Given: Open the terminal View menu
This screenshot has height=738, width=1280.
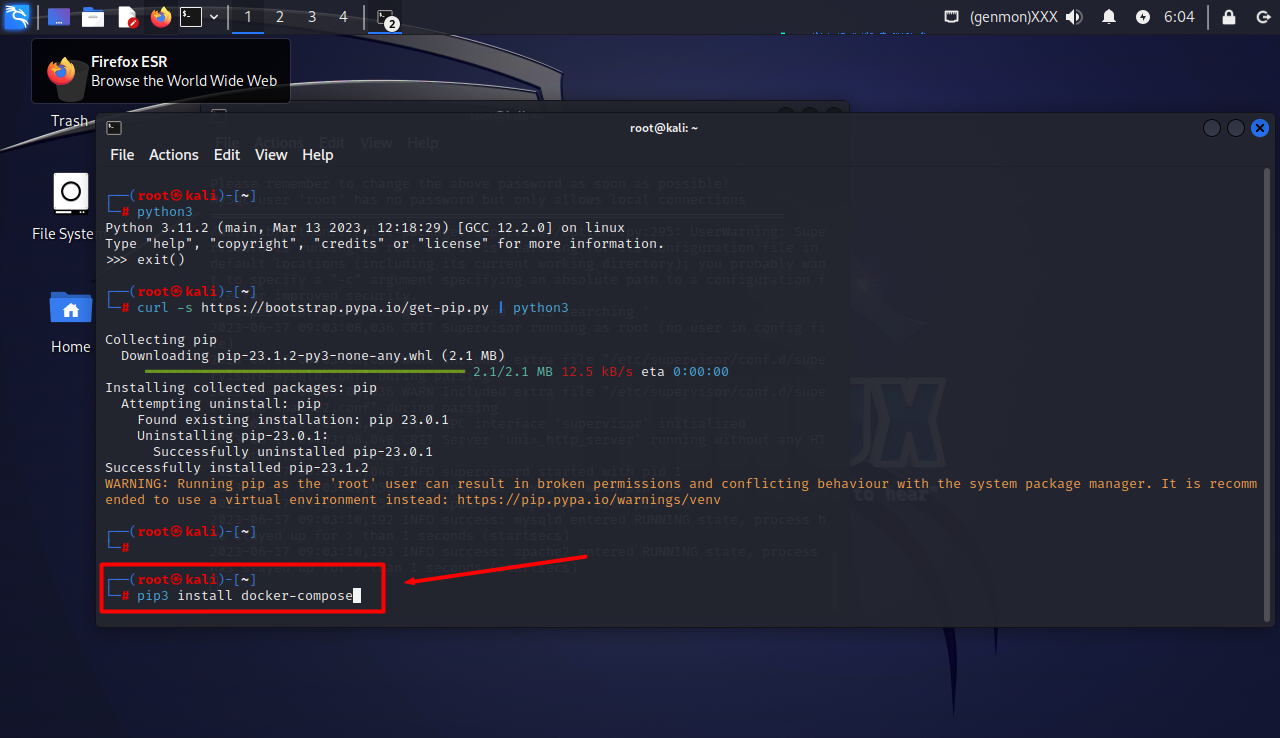Looking at the screenshot, I should click(271, 155).
